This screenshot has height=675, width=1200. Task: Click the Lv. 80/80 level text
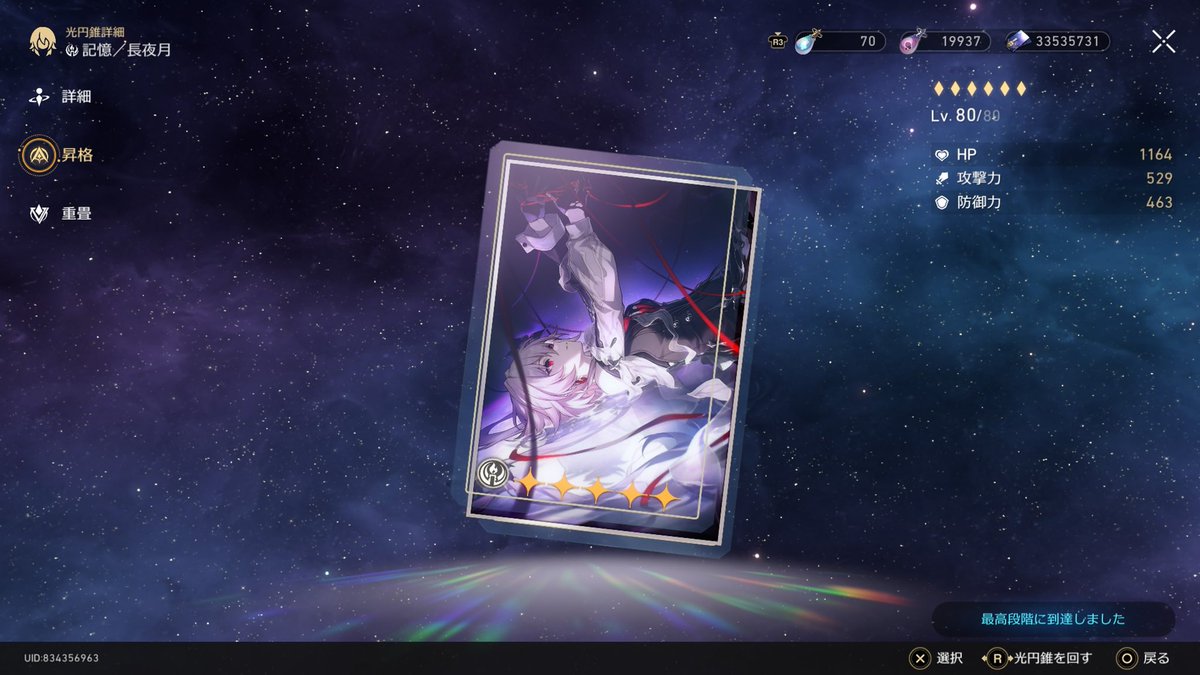(x=965, y=115)
